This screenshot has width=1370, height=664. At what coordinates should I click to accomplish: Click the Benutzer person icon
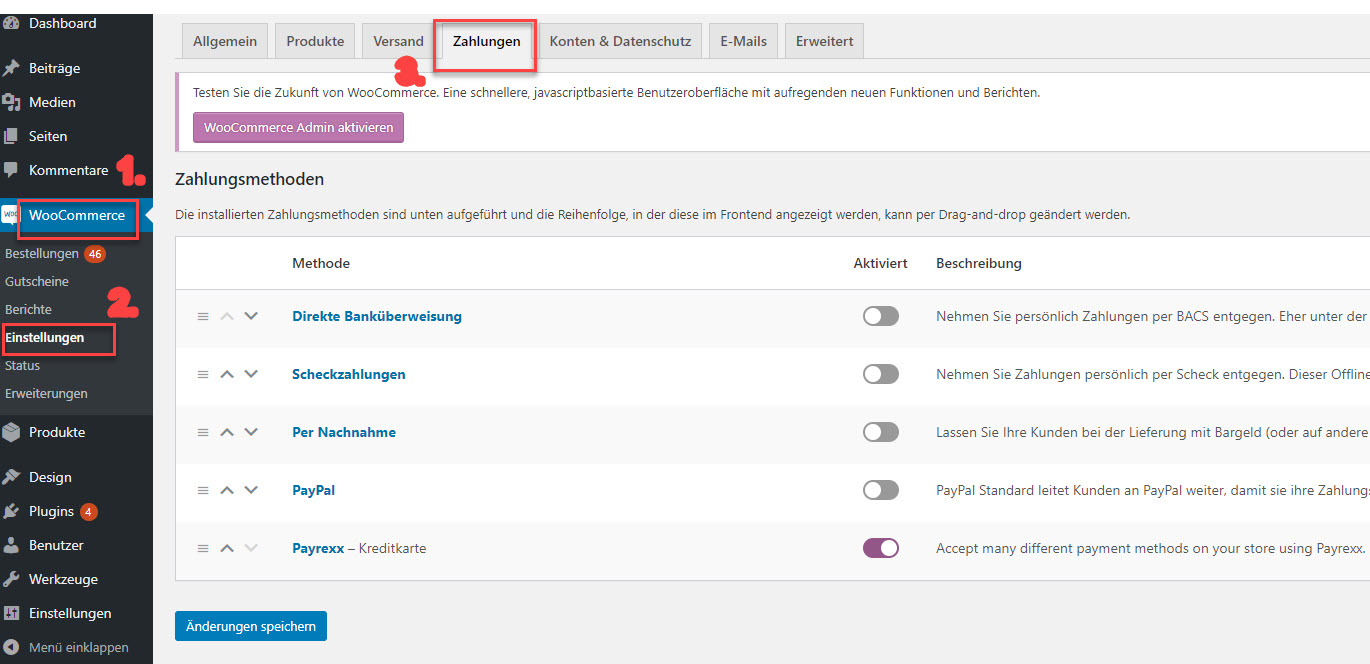coord(11,545)
